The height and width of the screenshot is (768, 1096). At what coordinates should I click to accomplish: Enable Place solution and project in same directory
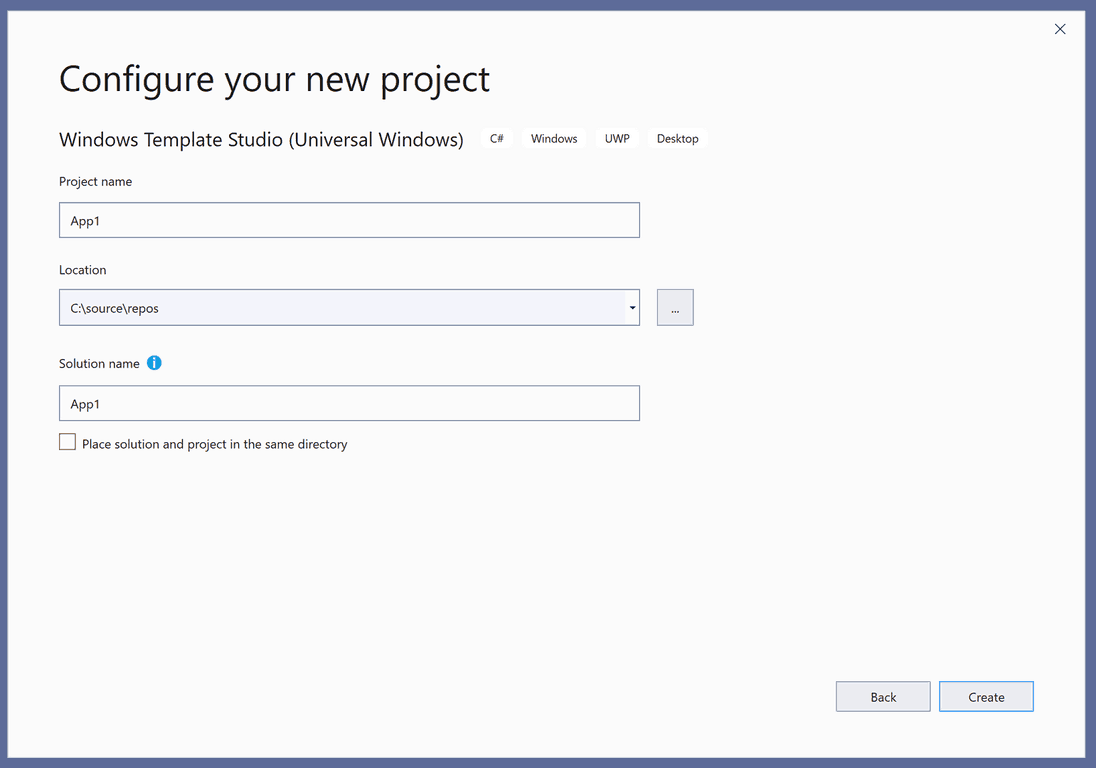click(x=68, y=442)
